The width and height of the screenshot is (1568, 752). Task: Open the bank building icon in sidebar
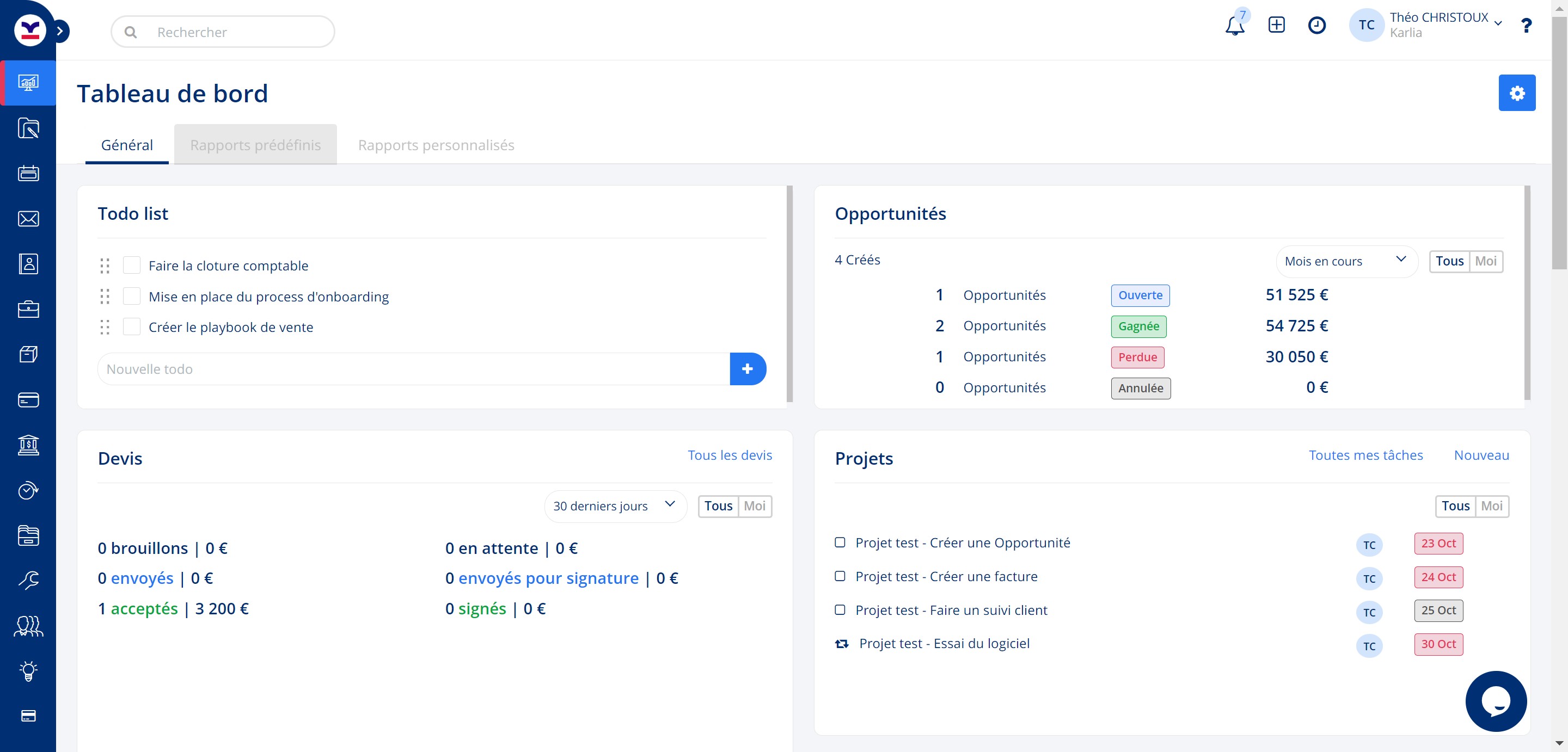pyautogui.click(x=28, y=445)
